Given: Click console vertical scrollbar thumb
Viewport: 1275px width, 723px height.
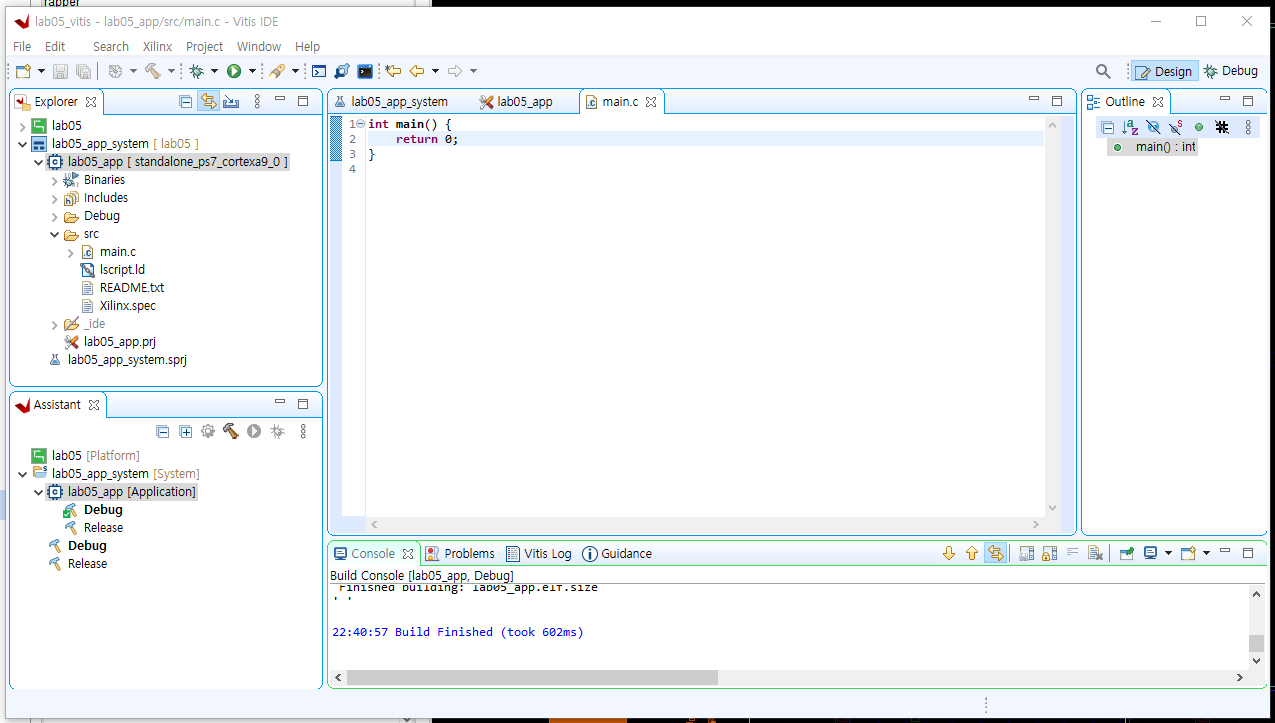Looking at the screenshot, I should click(1256, 644).
